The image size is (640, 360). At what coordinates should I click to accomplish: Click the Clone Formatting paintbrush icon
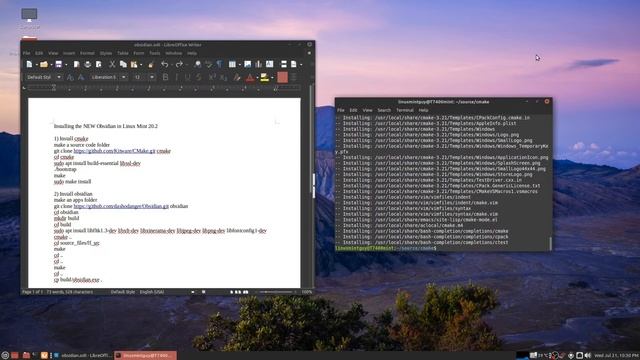pyautogui.click(x=151, y=64)
